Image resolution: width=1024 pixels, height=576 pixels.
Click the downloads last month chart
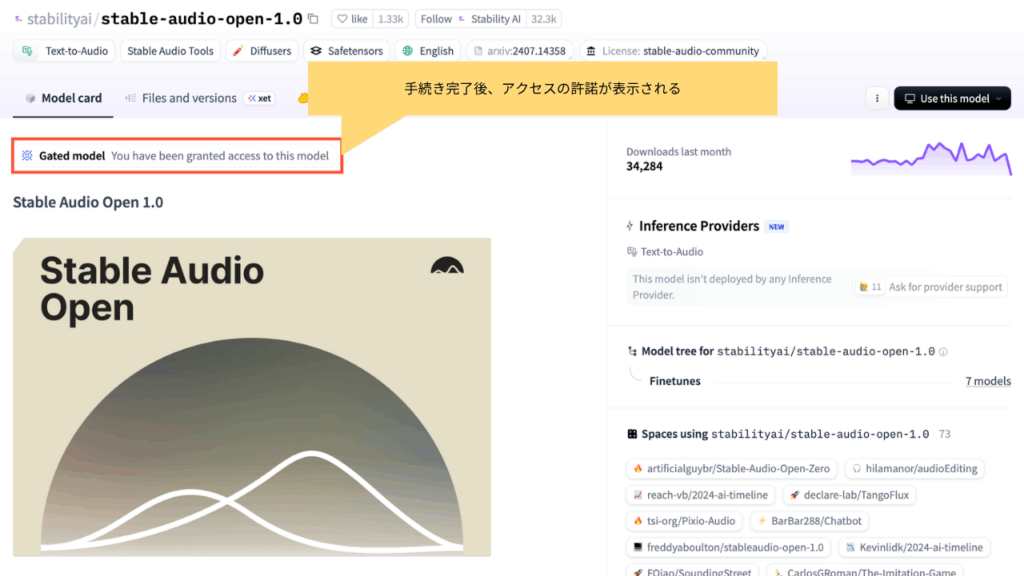click(x=930, y=159)
